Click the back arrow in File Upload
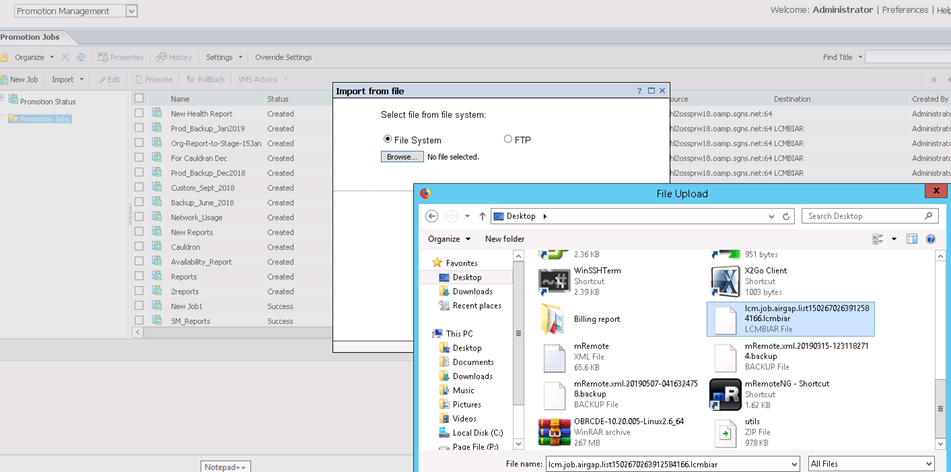Screen dimensions: 951x472 [432, 216]
